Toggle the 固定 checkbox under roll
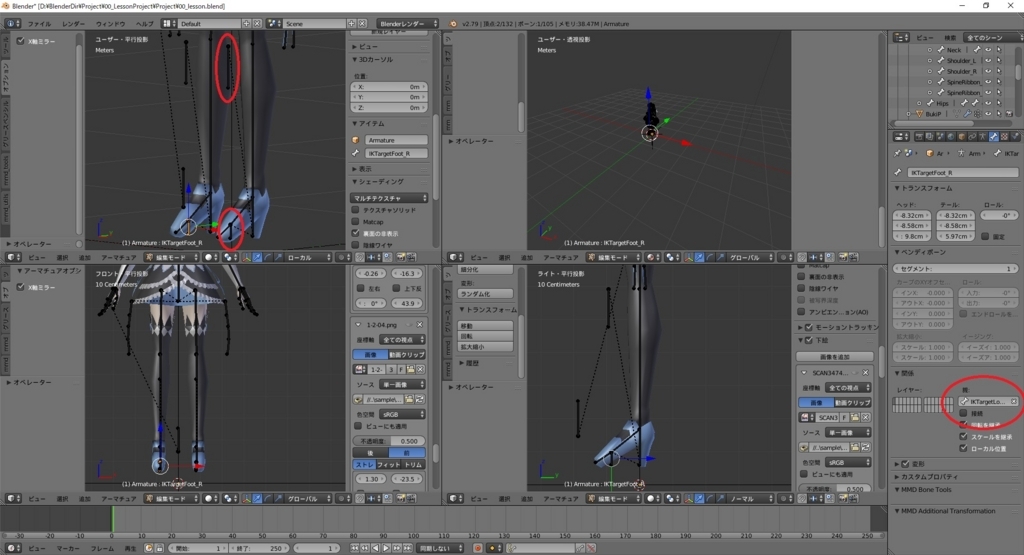Viewport: 1024px width, 555px height. click(x=985, y=236)
